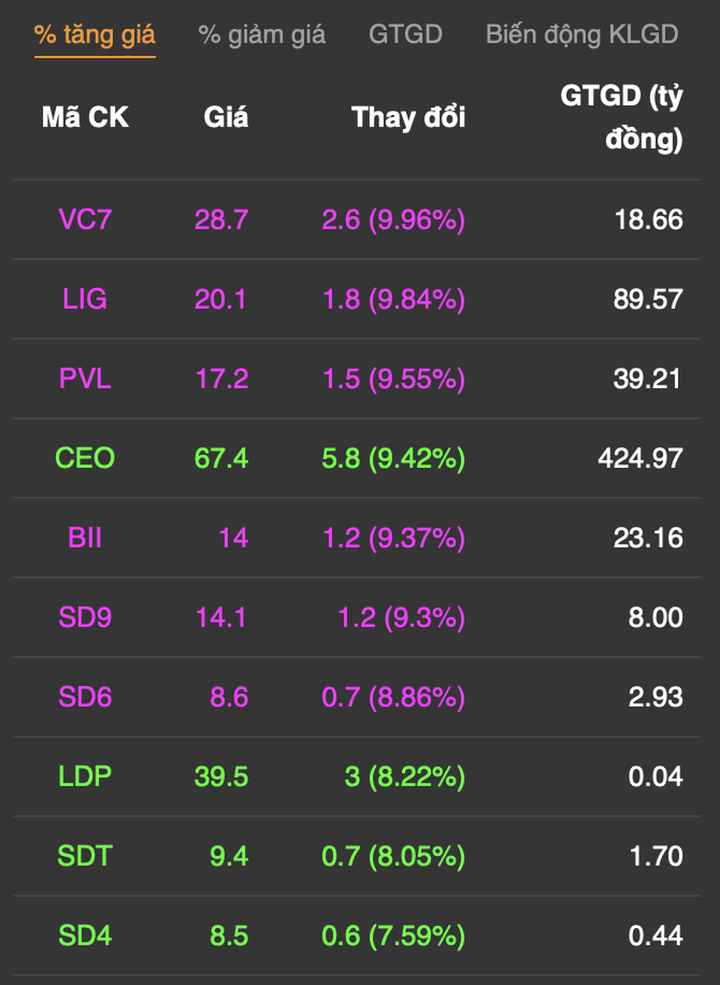Open the % giảm giá tab
Viewport: 720px width, 985px height.
pyautogui.click(x=262, y=34)
